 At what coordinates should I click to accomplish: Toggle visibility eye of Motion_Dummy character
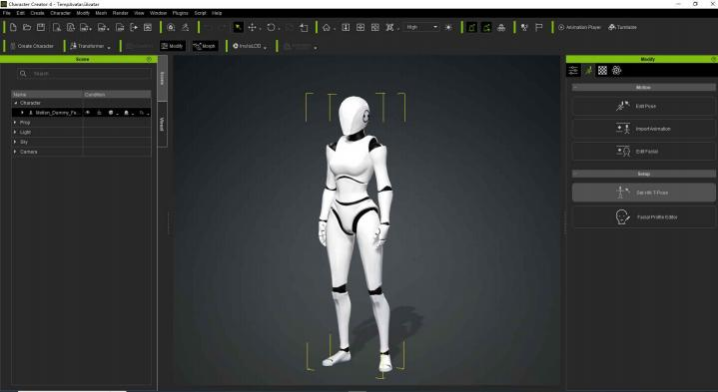(88, 113)
